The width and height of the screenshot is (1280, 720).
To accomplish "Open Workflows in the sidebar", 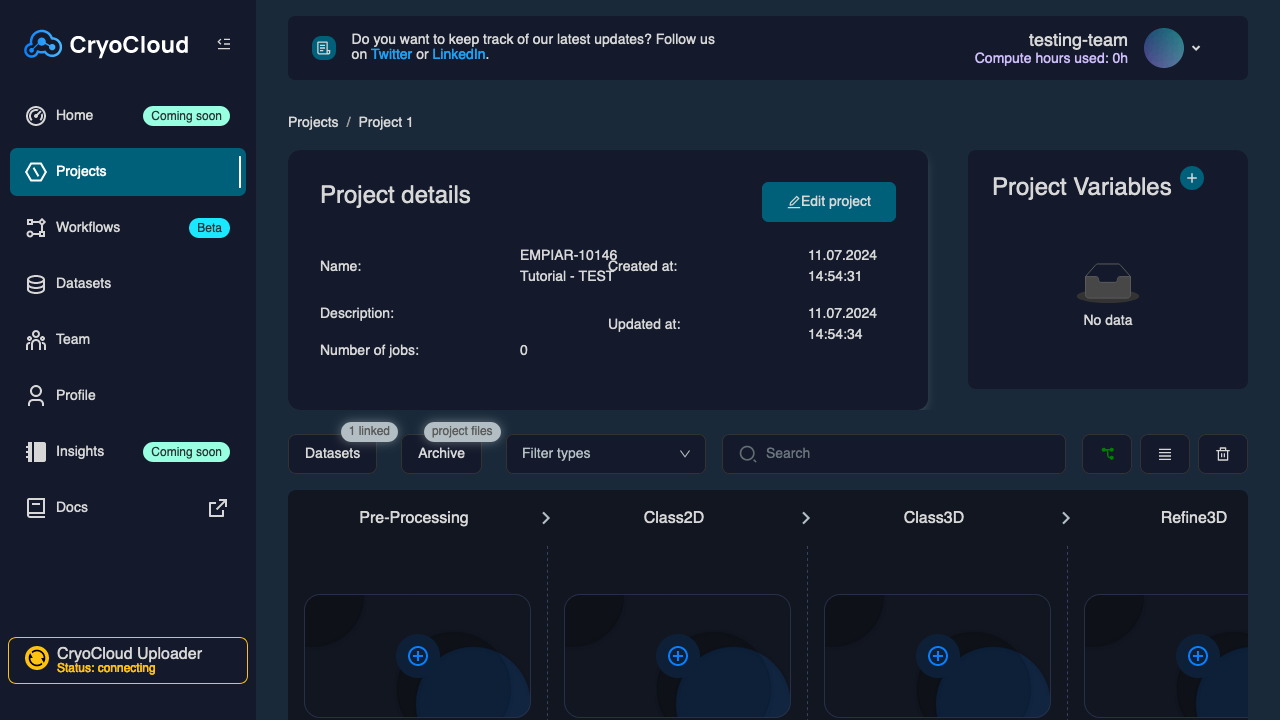I will pos(128,228).
